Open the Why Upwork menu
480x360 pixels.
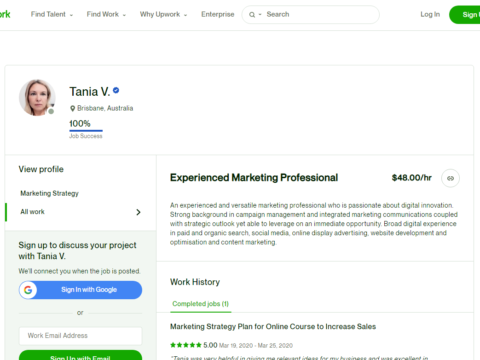coord(163,14)
